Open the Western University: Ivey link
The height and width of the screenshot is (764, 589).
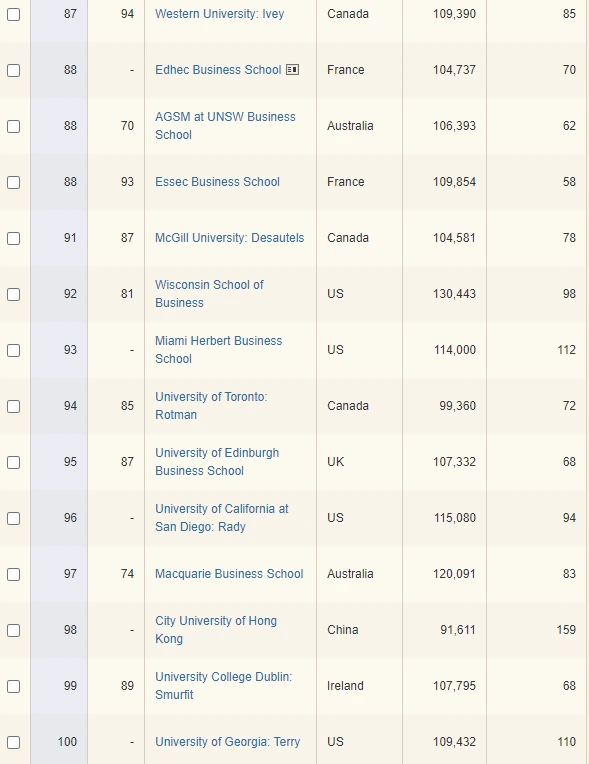[x=219, y=14]
